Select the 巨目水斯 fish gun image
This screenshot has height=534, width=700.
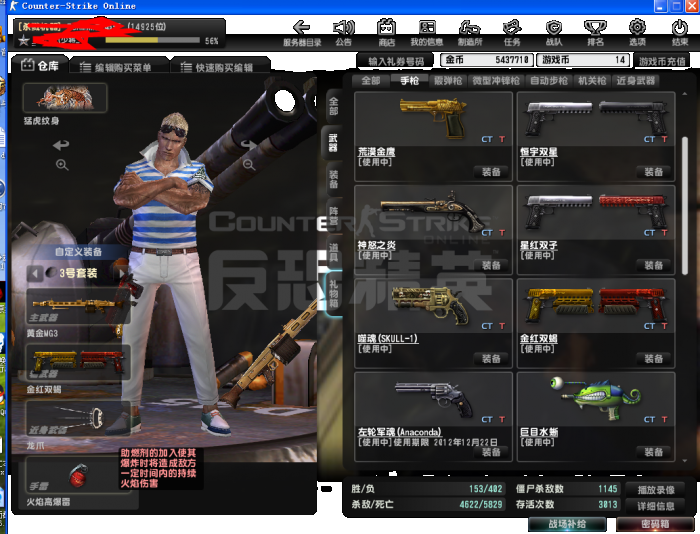click(x=596, y=398)
